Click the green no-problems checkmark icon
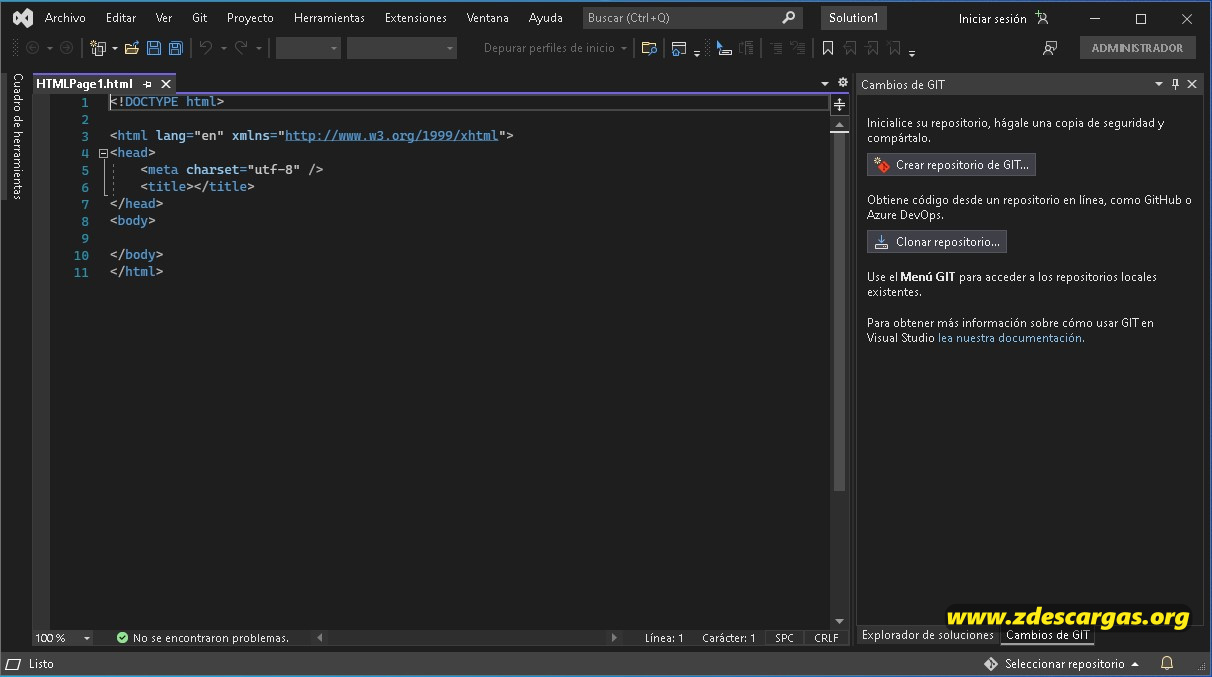 (122, 638)
